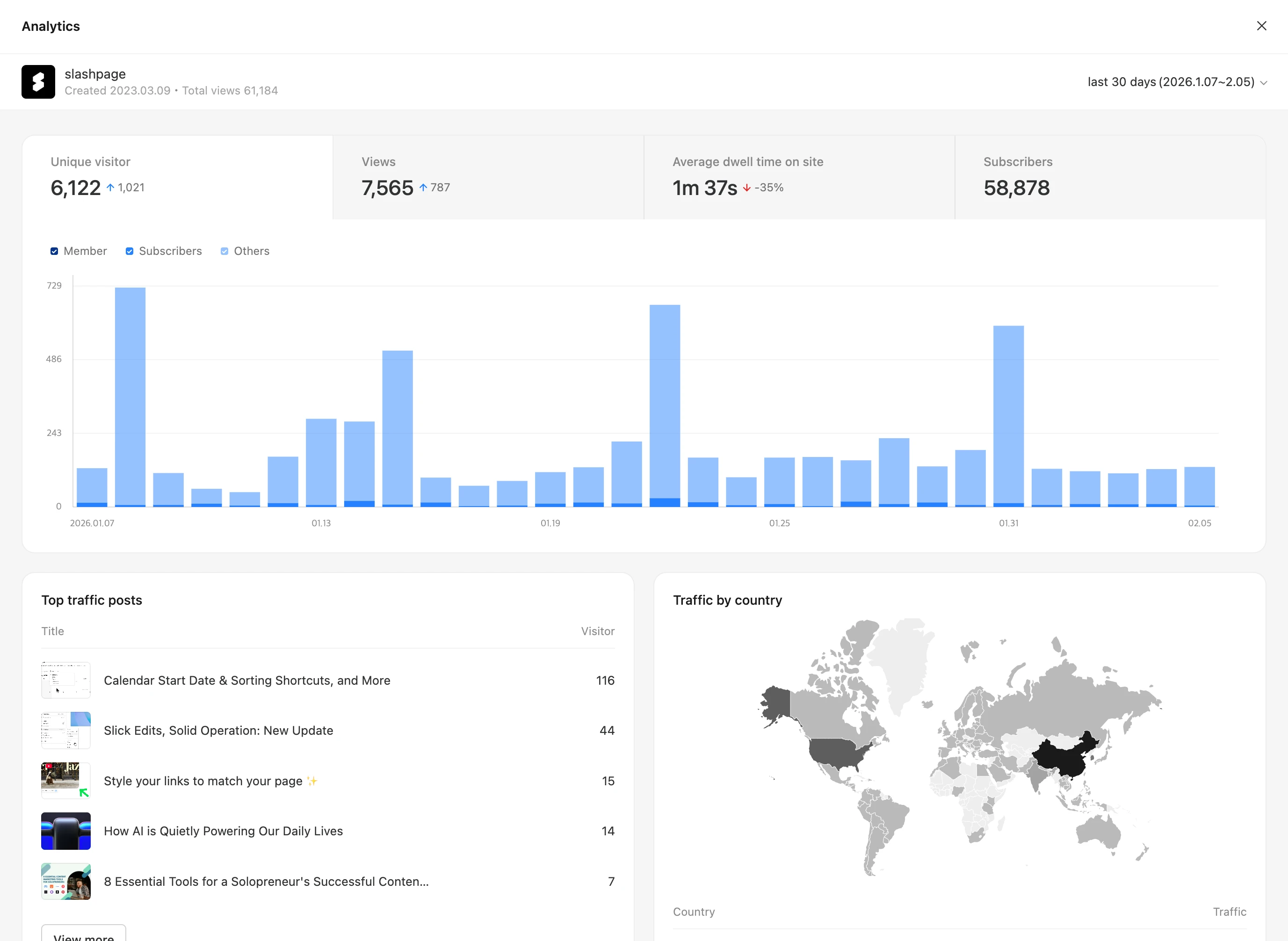Open How AI is Quietly Powering post thumbnail
The image size is (1288, 941).
tap(66, 831)
